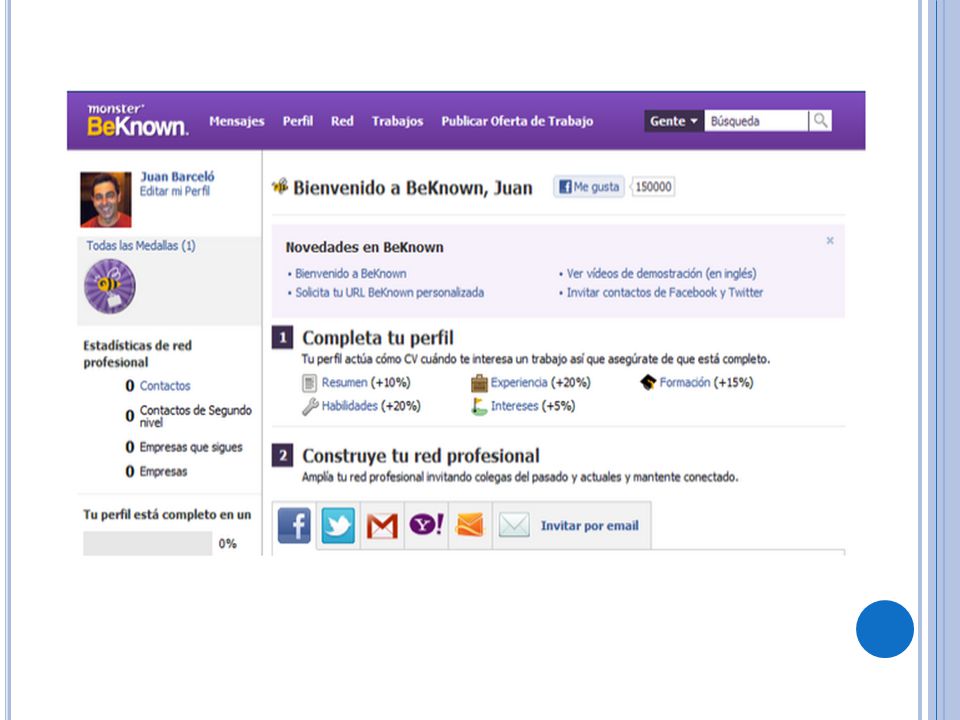Click the Resumen document icon
The image size is (960, 720).
310,383
